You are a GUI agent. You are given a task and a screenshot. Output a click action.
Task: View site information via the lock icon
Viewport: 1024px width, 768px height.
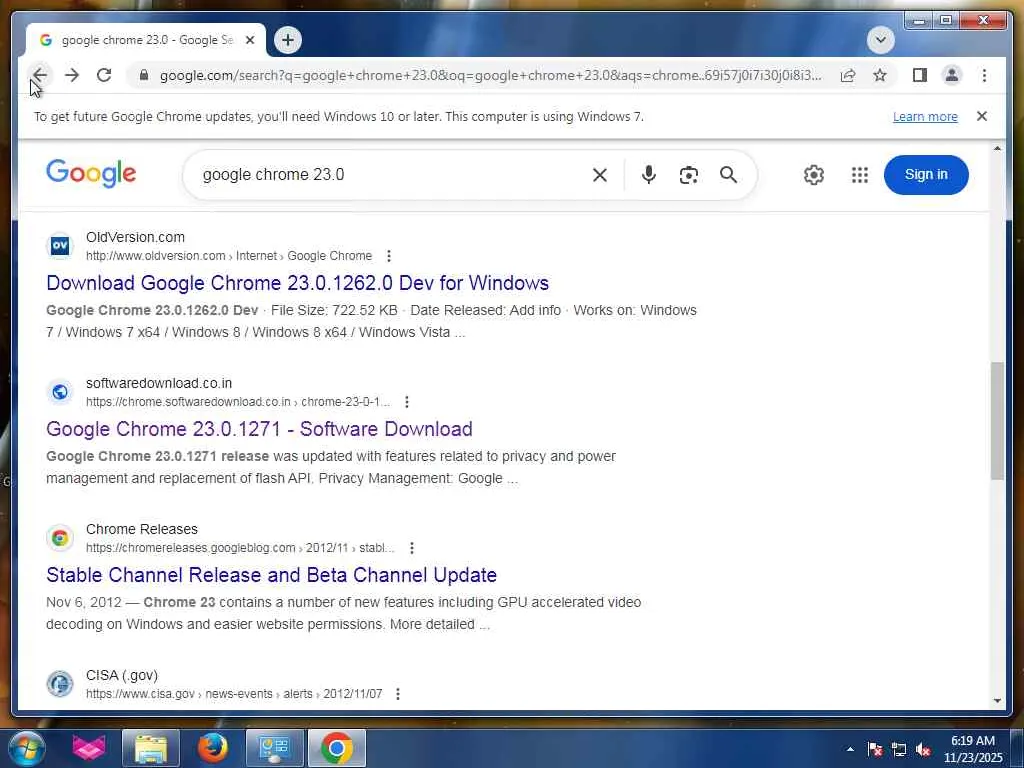point(144,75)
